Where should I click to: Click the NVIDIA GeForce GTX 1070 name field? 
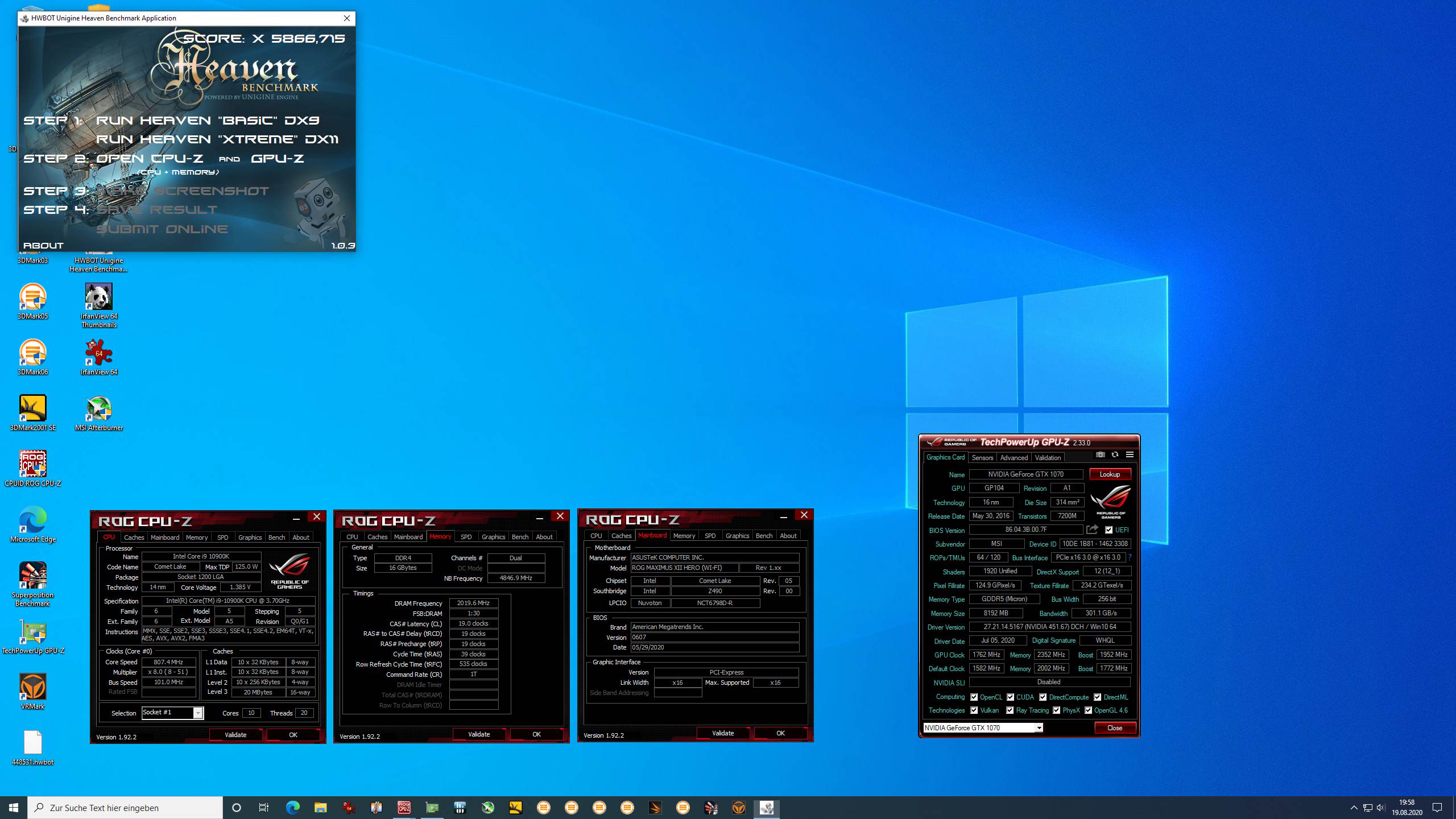point(1025,474)
